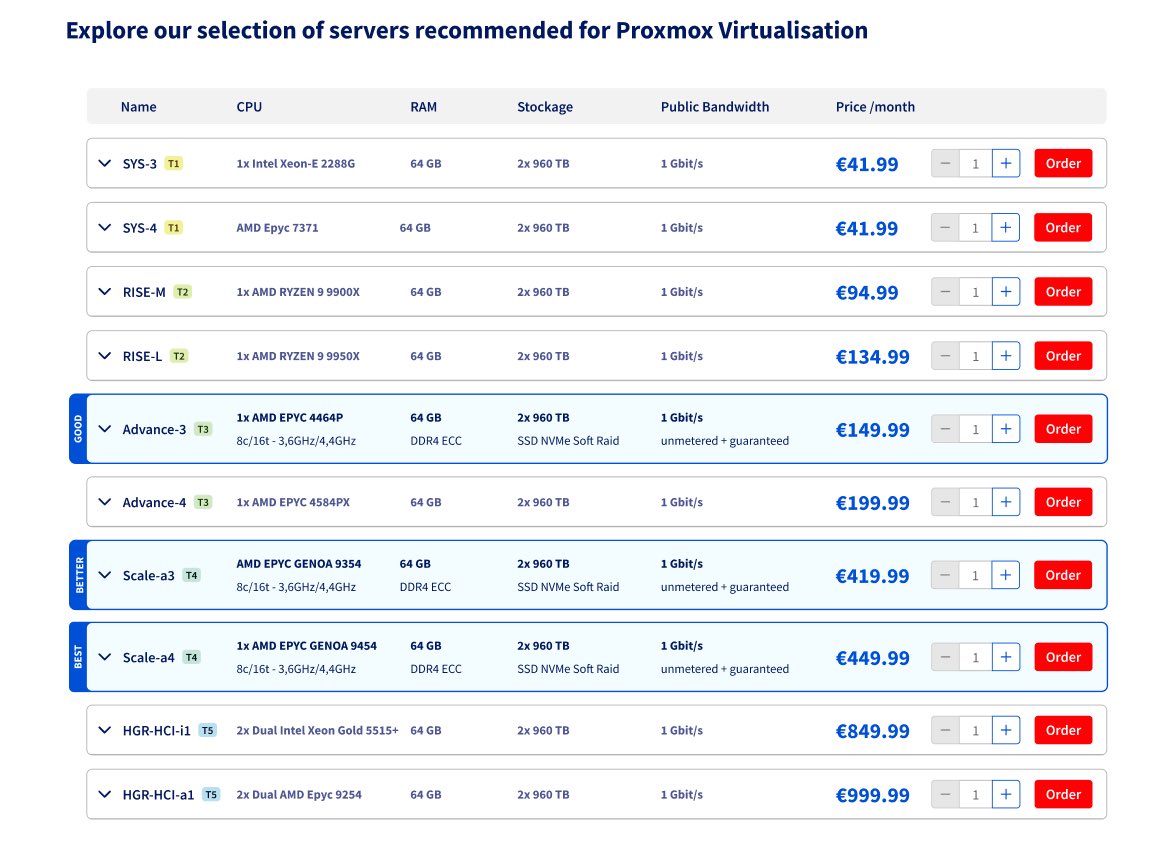Click the €849.99 price
Screen dimensions: 1165x858
tap(872, 731)
